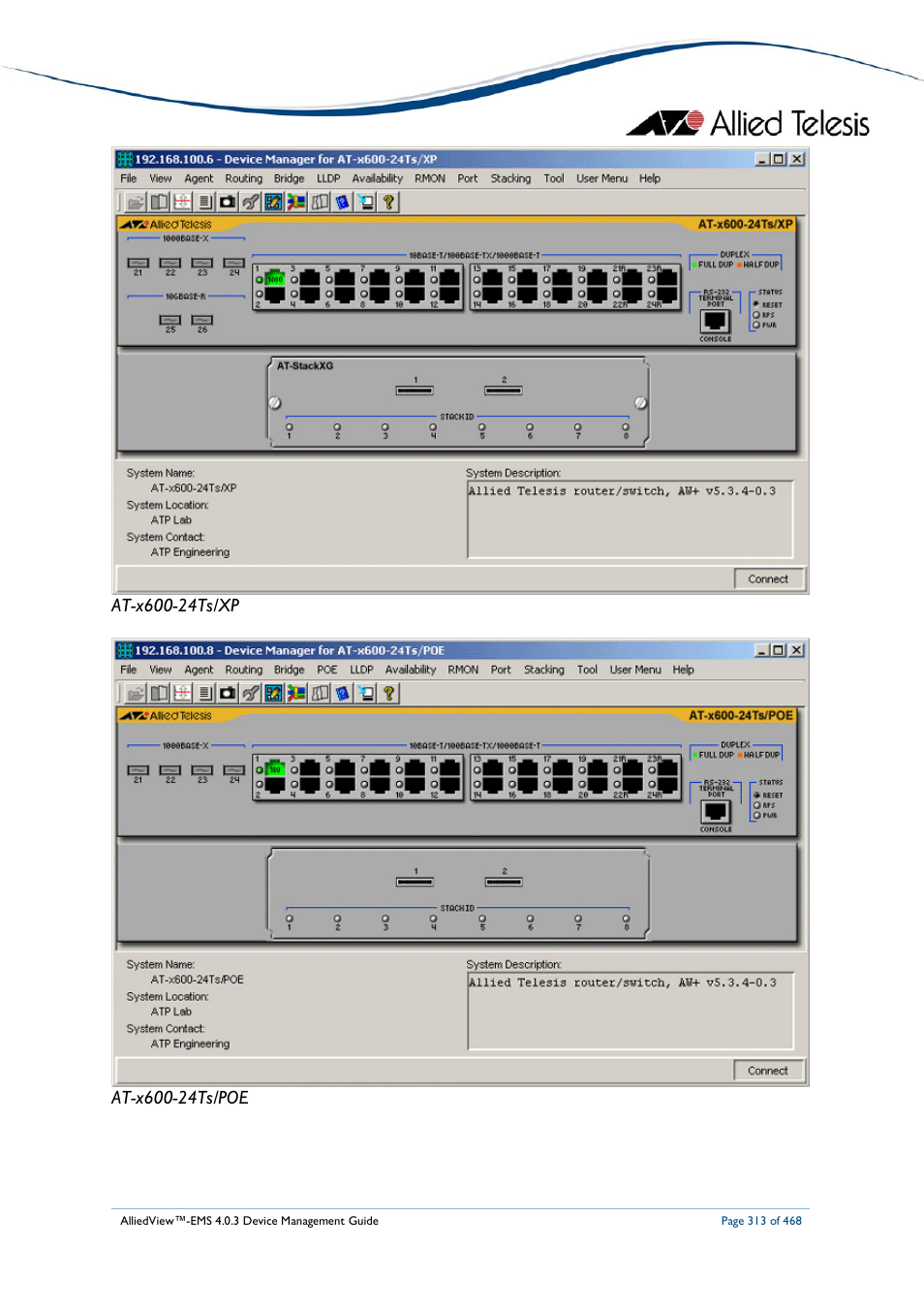
Task: Open the Availability menu in the POE window
Action: [411, 670]
